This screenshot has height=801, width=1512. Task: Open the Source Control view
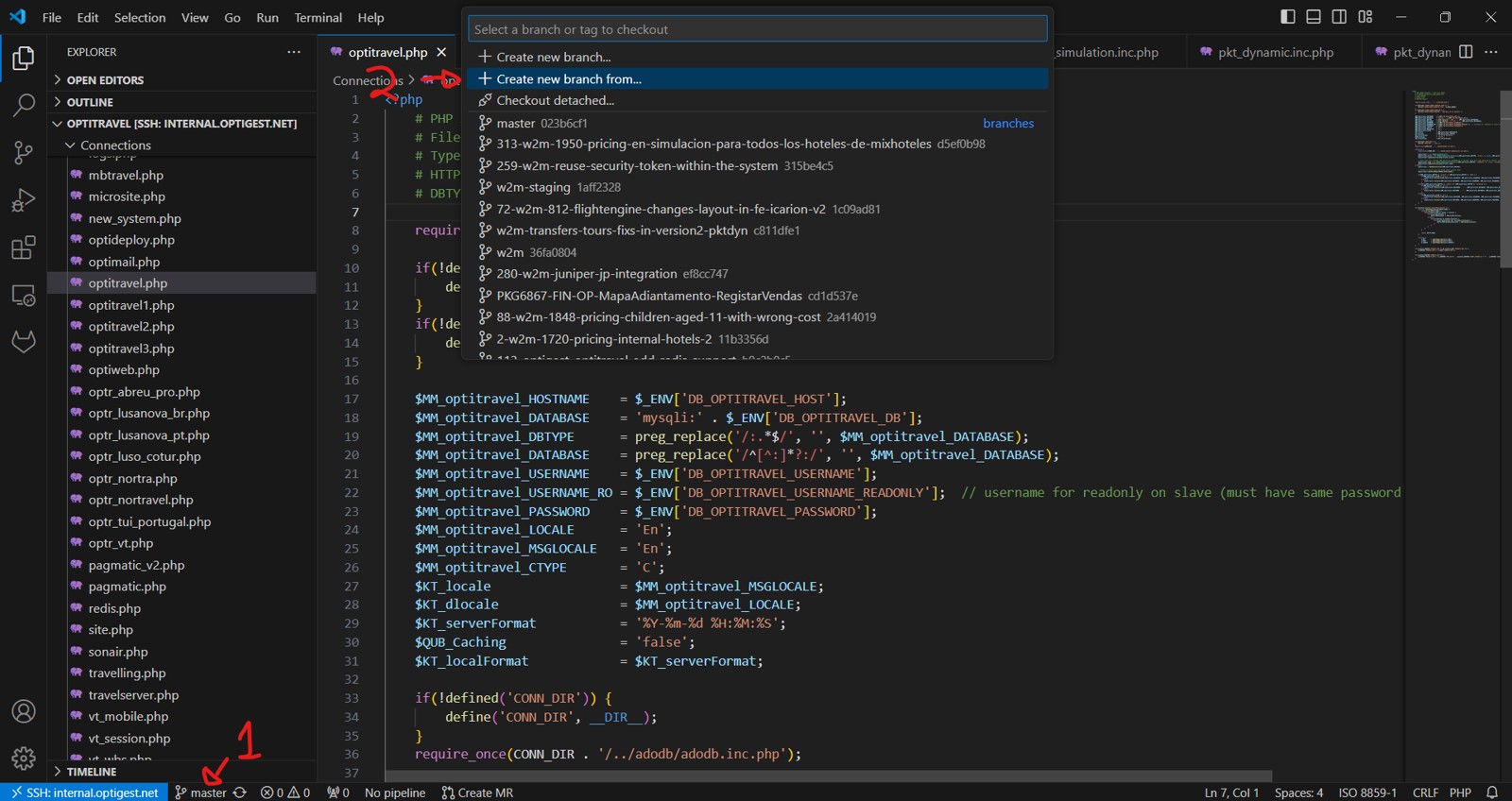click(x=24, y=152)
